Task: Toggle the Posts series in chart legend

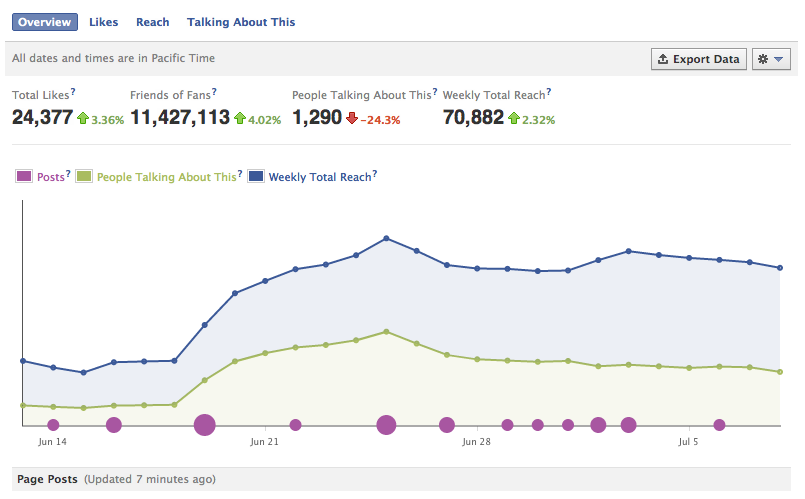Action: [x=48, y=177]
